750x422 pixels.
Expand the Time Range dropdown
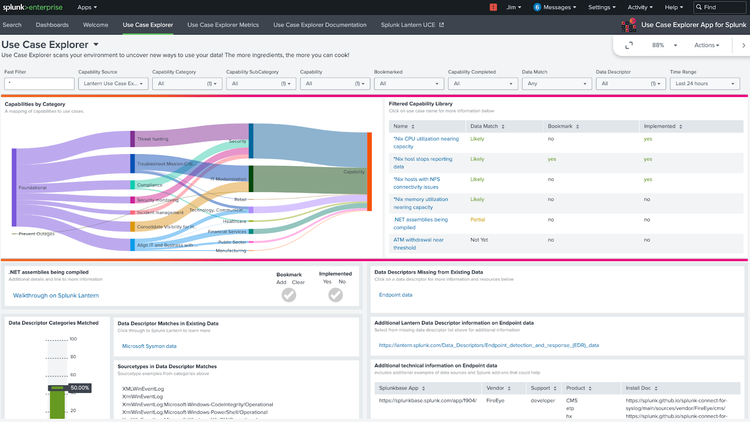pyautogui.click(x=703, y=84)
